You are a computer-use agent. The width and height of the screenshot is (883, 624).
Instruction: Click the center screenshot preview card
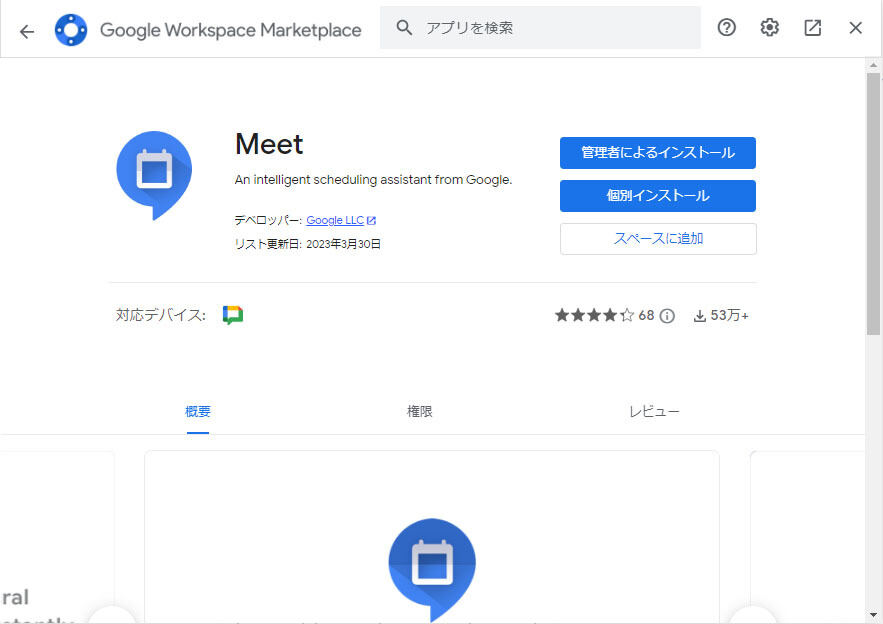[x=432, y=537]
